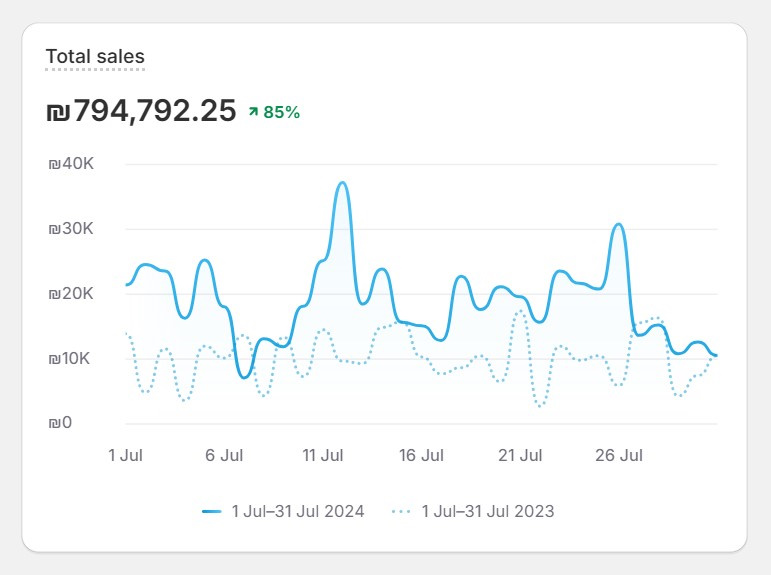Click the 26 Jul x-axis label
The image size is (771, 575).
[x=618, y=456]
